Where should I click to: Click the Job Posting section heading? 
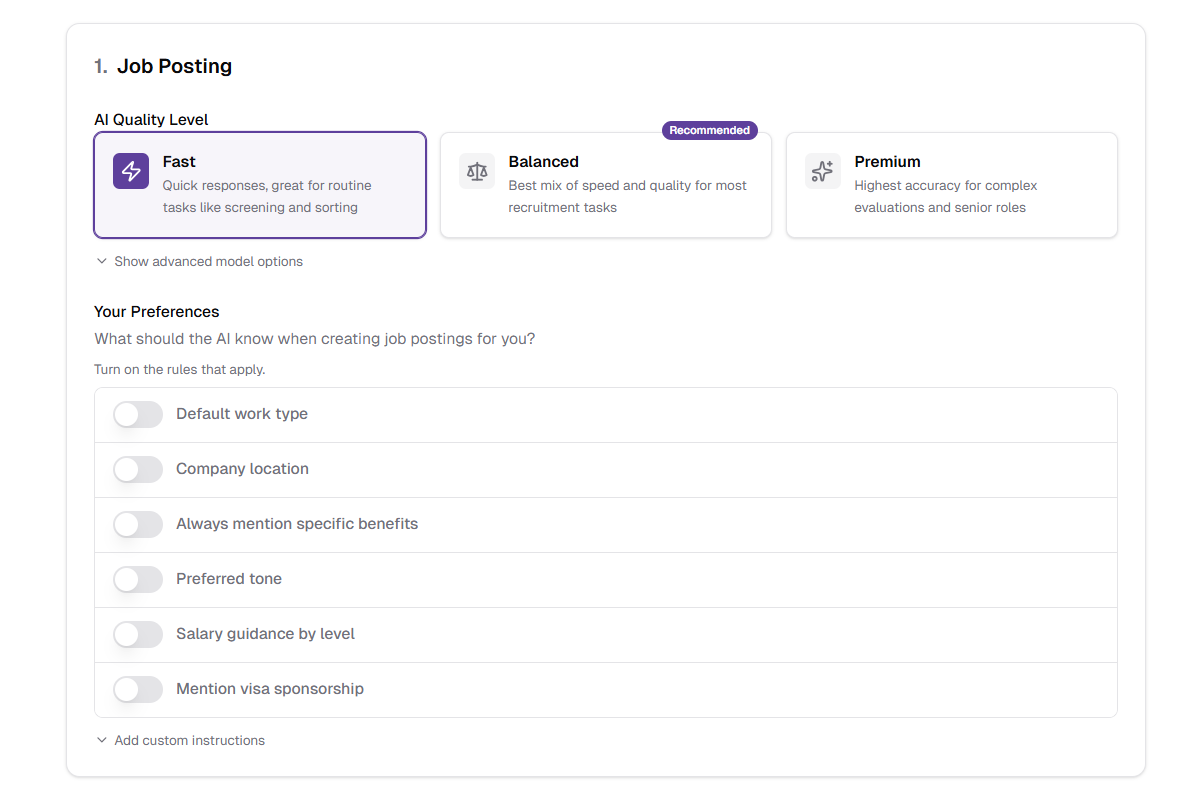(174, 66)
